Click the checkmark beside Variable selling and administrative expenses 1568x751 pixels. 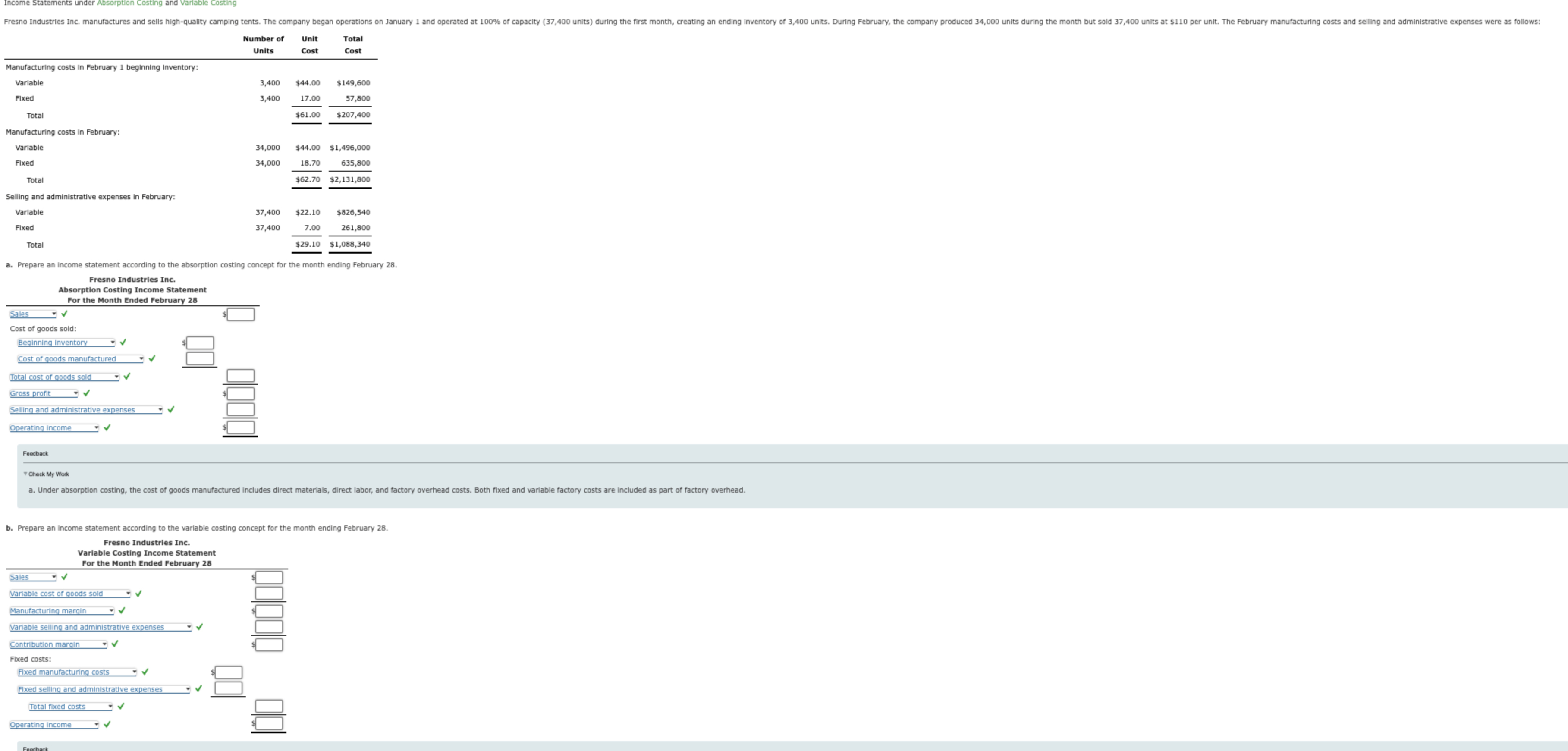(x=199, y=627)
